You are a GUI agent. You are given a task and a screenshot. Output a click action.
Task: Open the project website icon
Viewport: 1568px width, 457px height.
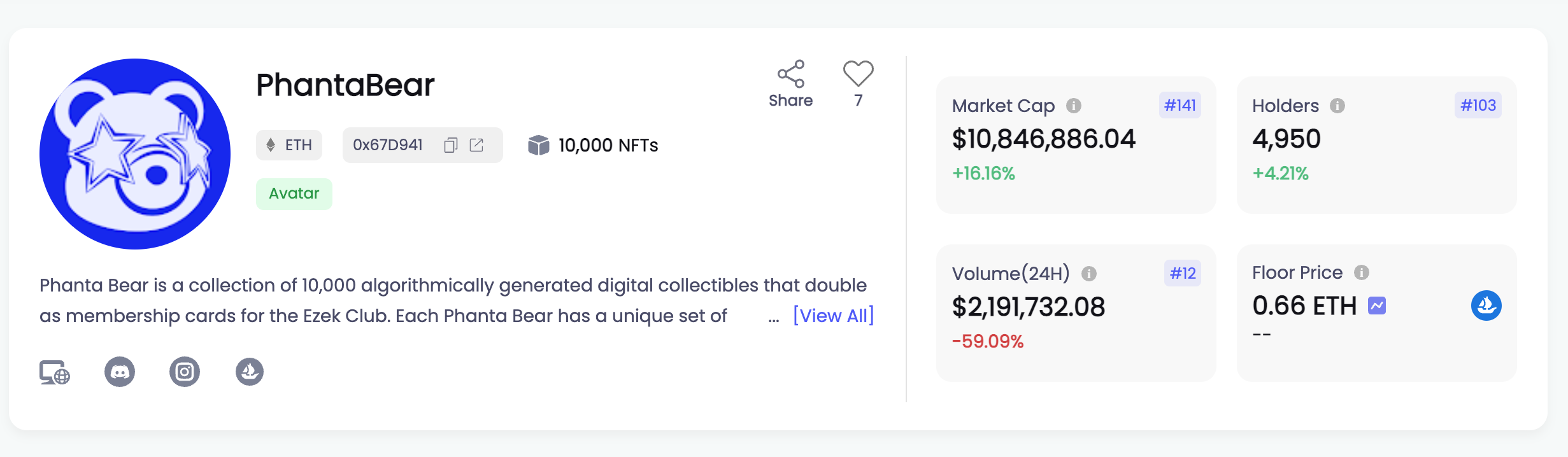[55, 372]
